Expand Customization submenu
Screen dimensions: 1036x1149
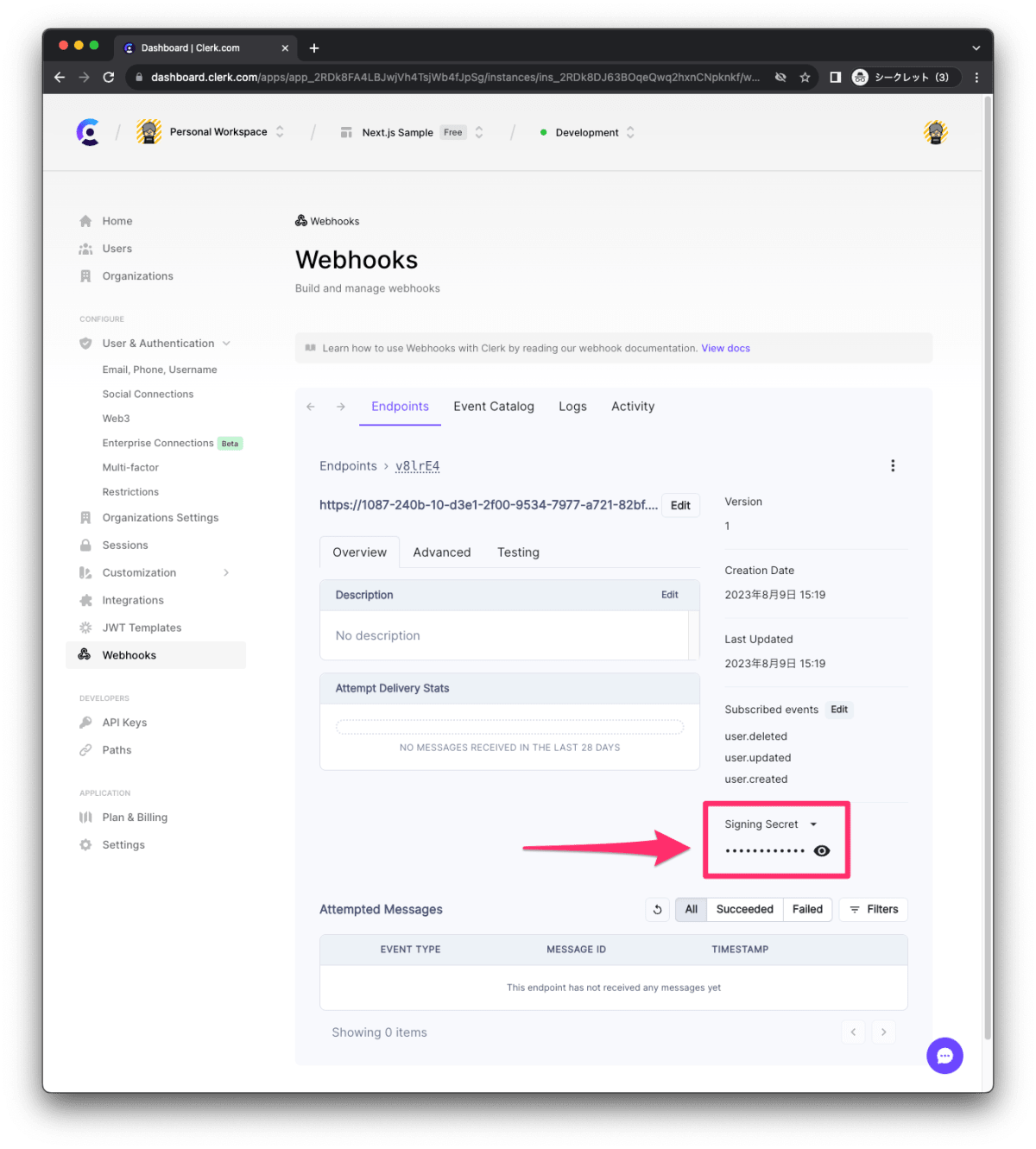(x=226, y=572)
